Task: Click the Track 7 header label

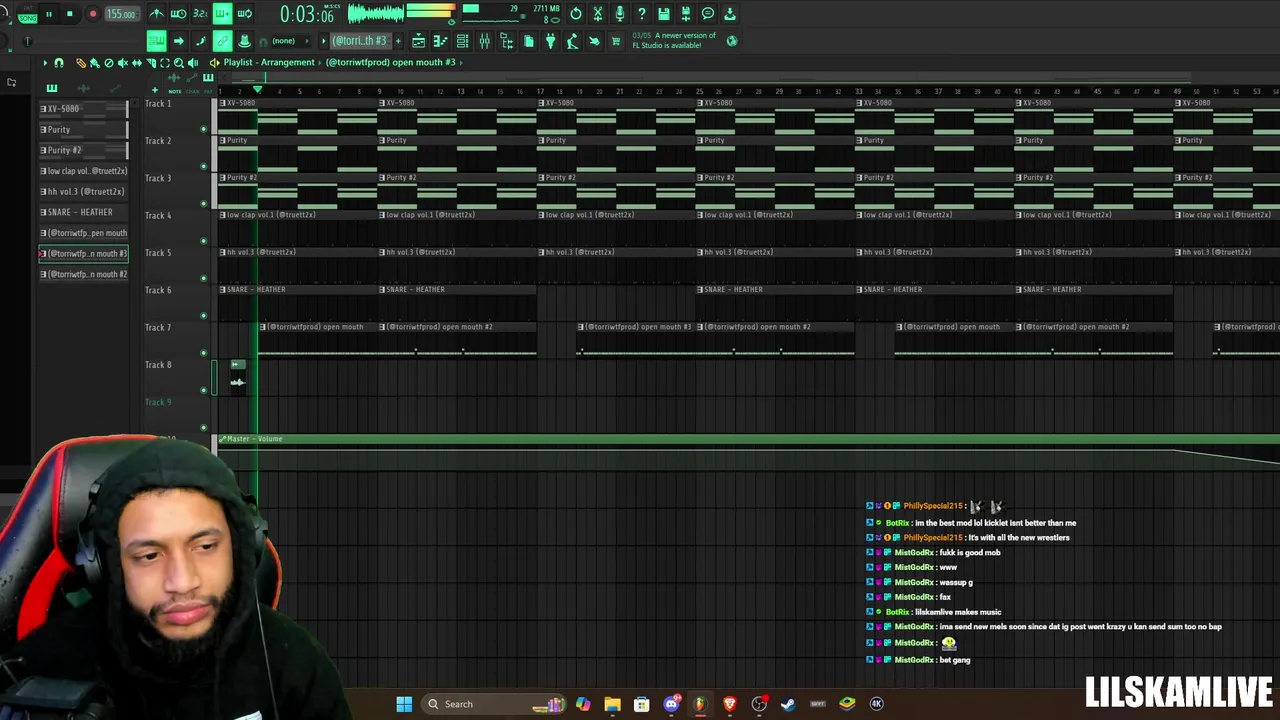Action: (158, 328)
